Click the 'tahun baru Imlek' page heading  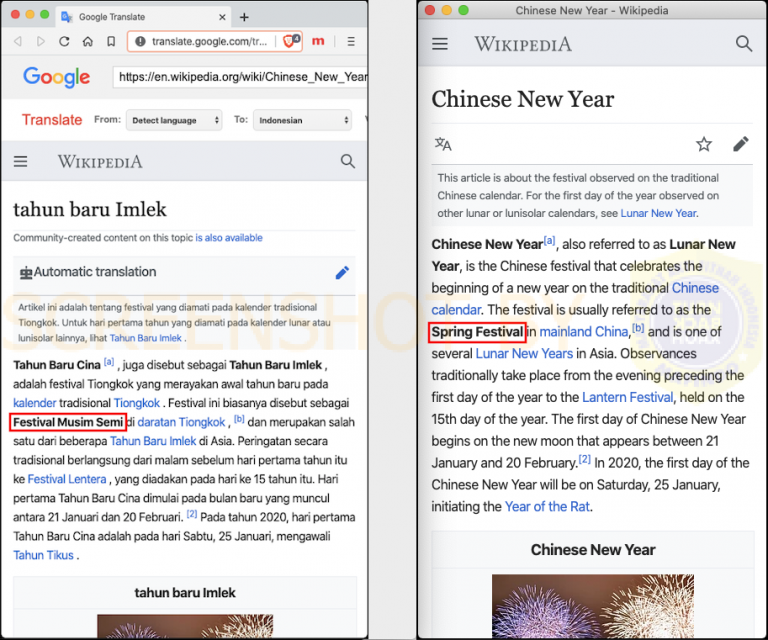click(90, 209)
